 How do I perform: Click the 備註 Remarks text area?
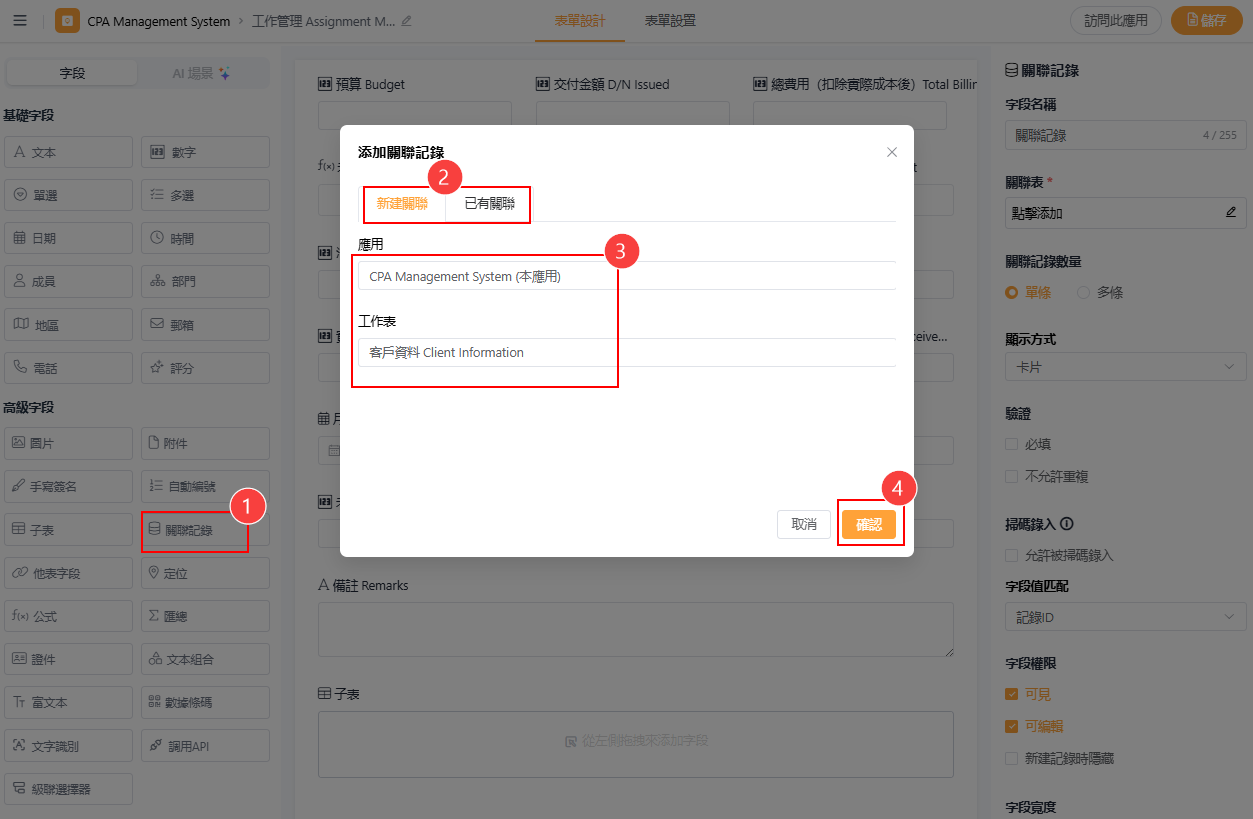tap(636, 629)
